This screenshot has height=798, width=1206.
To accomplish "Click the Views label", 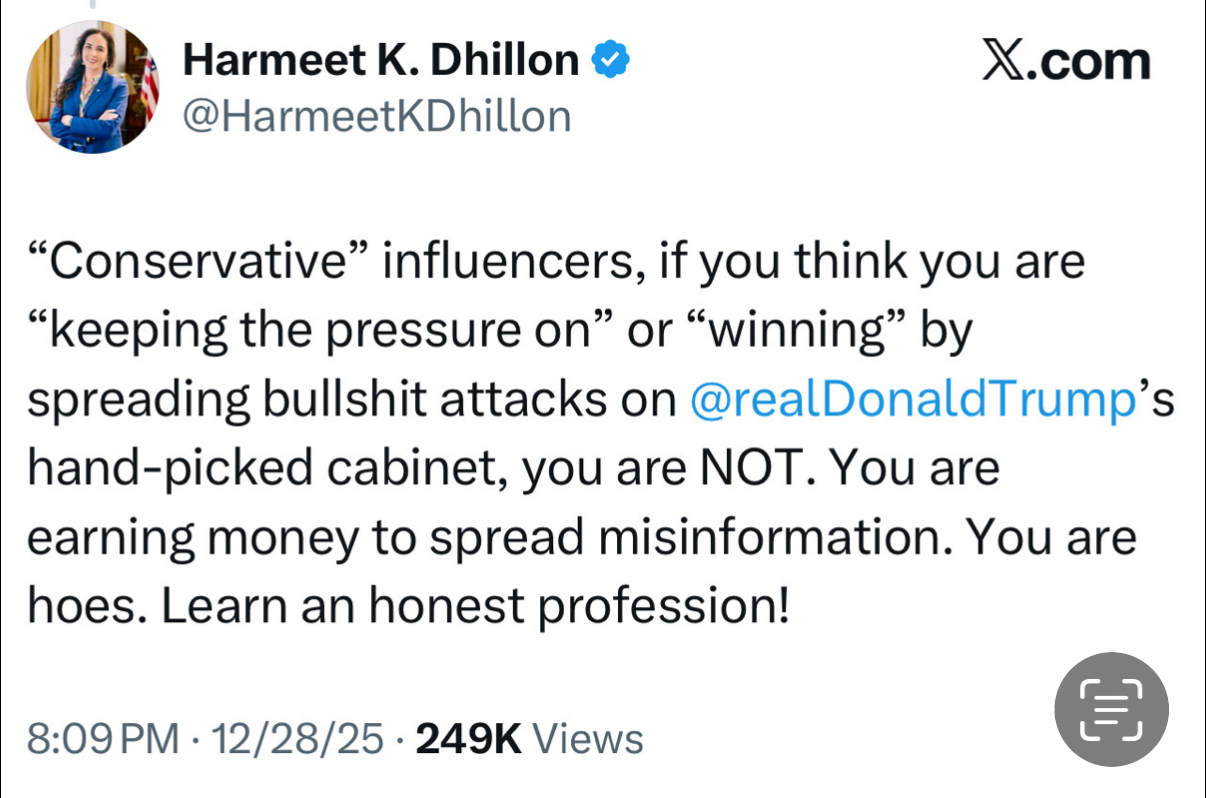I will [x=587, y=739].
